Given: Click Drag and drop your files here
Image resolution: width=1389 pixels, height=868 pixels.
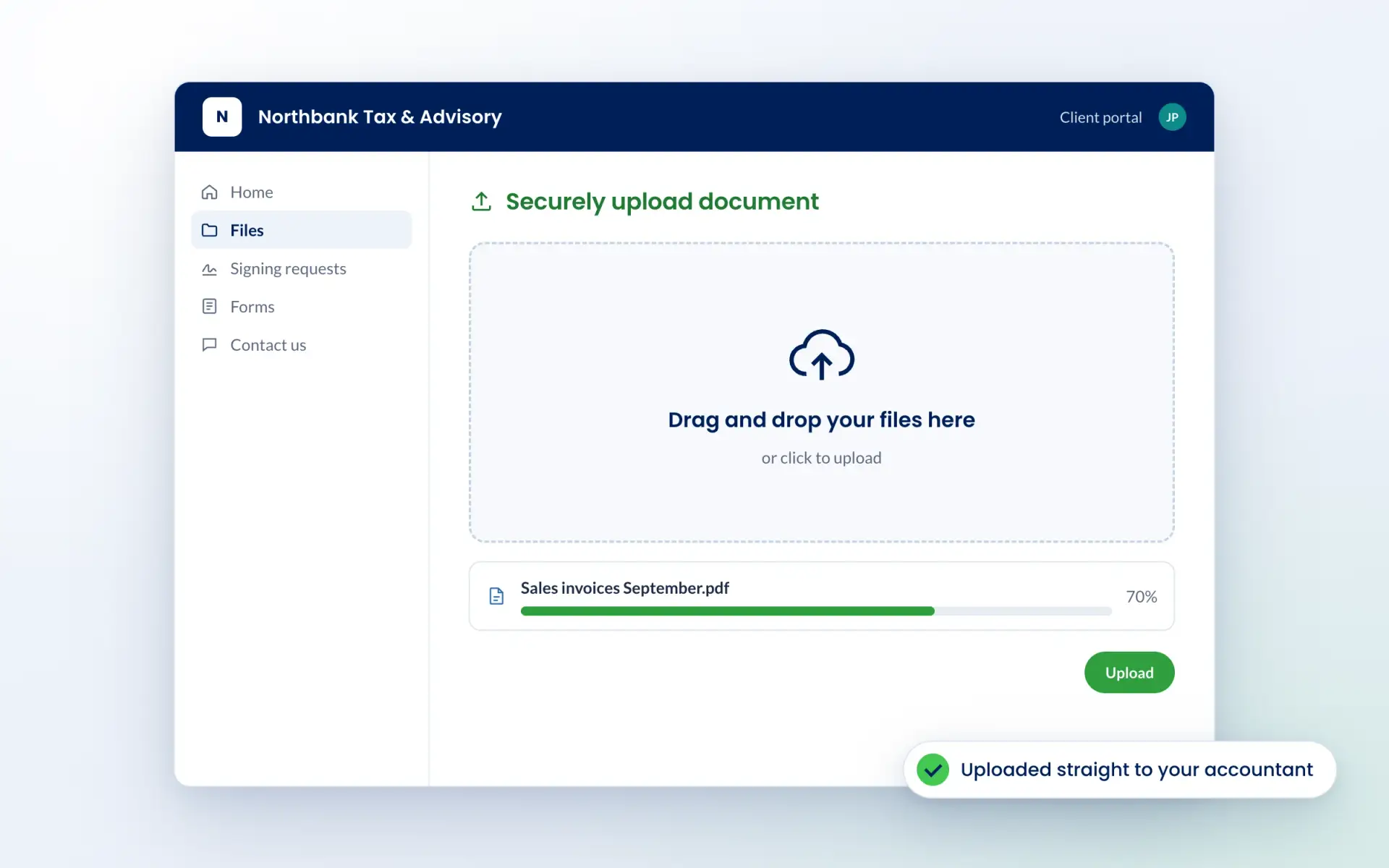Looking at the screenshot, I should 821,420.
